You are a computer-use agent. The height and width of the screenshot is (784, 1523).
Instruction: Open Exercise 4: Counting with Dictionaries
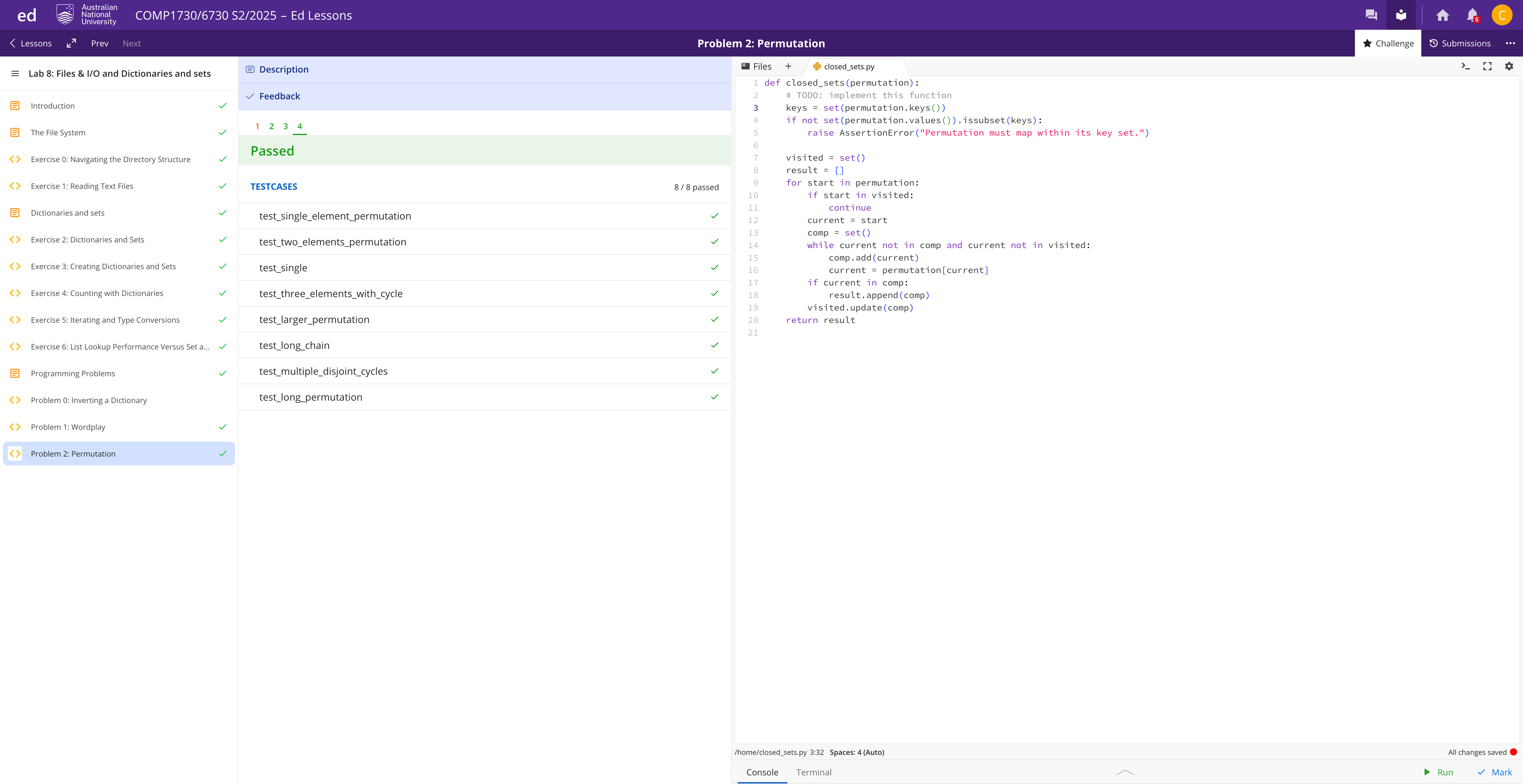(119, 293)
